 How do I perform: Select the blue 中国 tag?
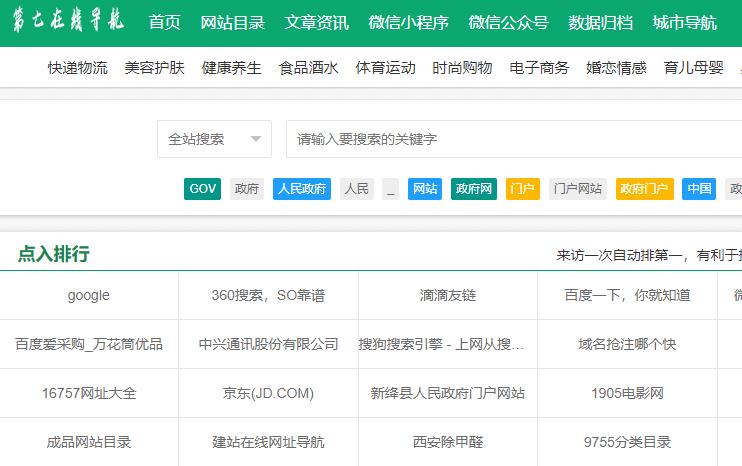coord(699,189)
